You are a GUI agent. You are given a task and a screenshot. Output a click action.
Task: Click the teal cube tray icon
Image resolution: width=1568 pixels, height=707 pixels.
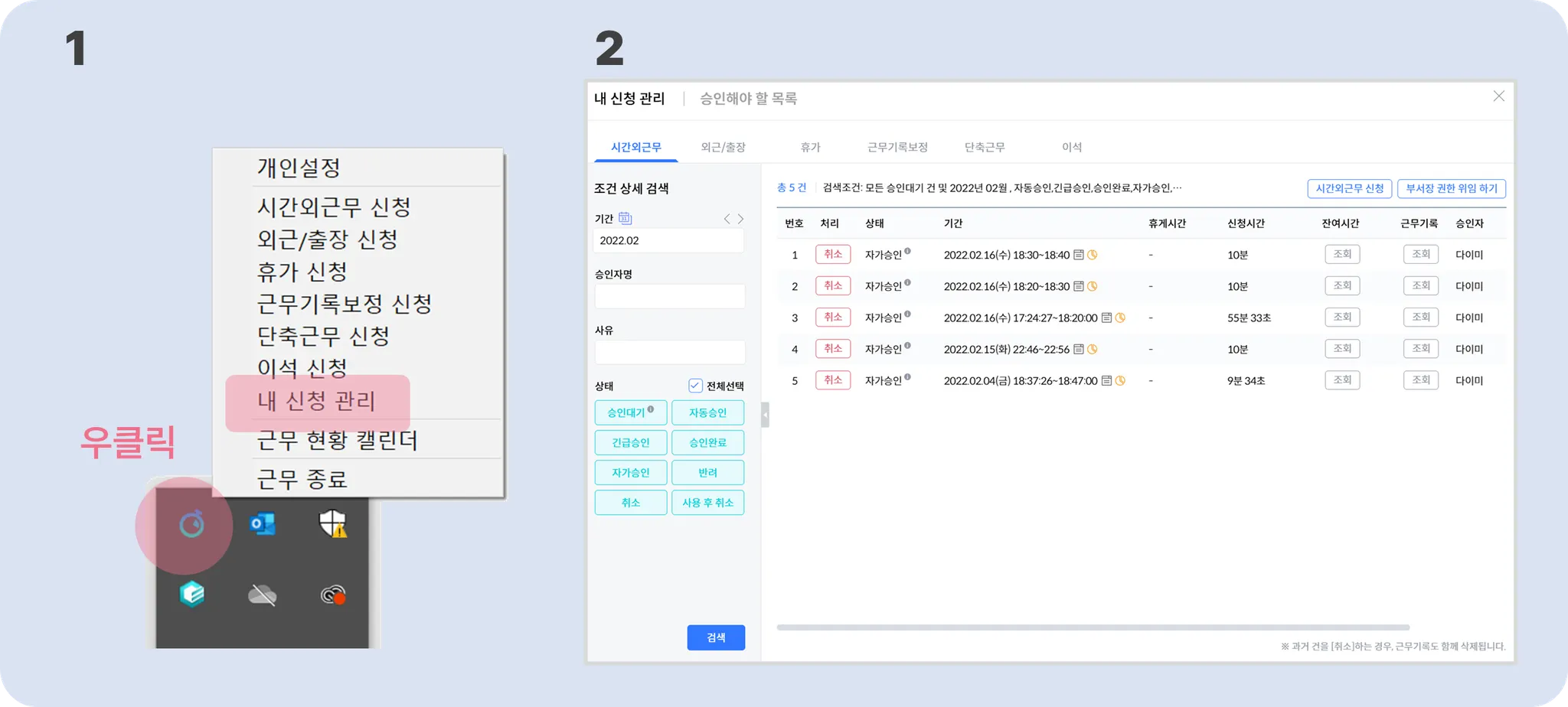click(192, 594)
